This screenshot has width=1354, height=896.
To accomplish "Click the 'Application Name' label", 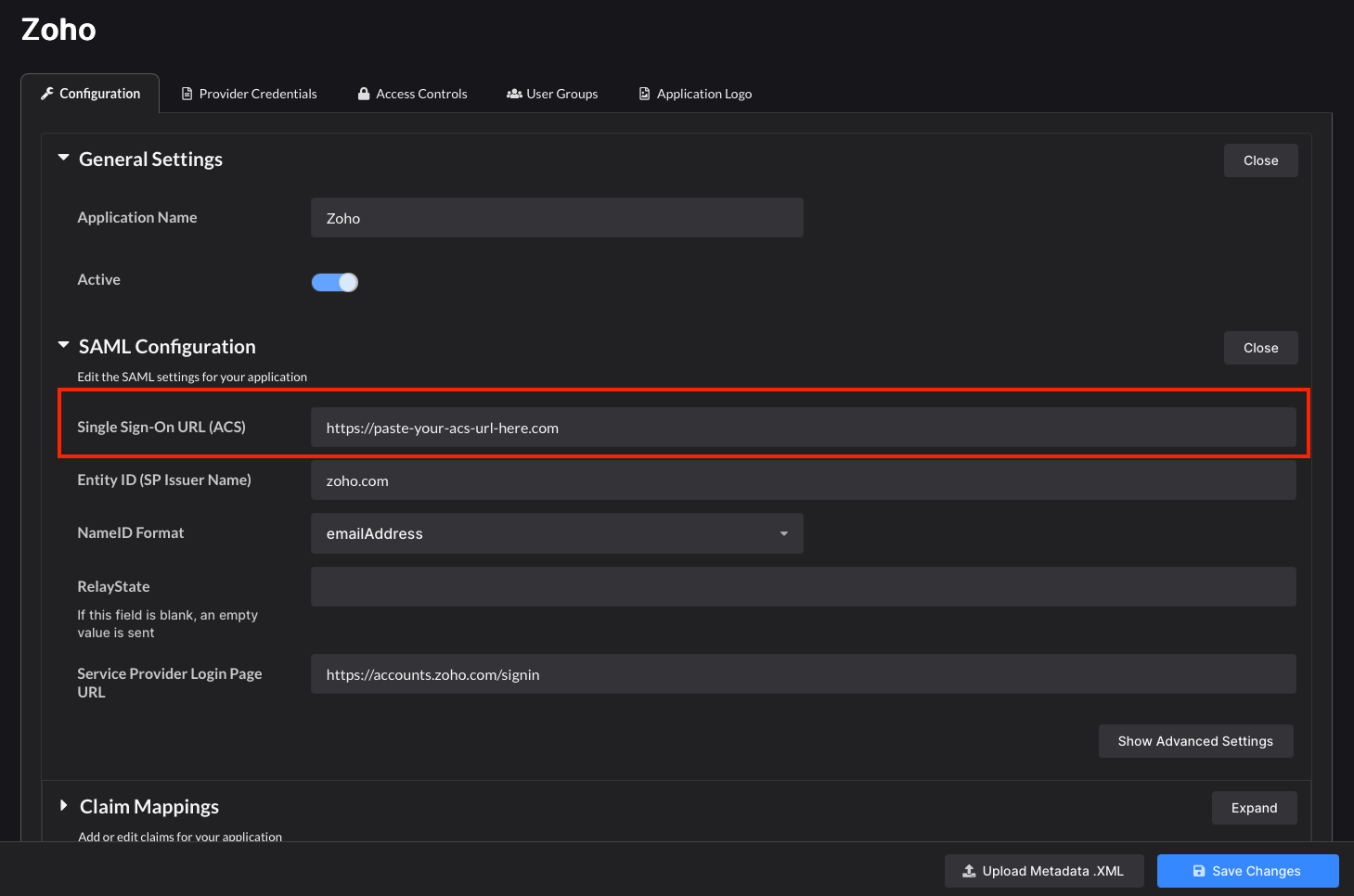I will point(137,218).
